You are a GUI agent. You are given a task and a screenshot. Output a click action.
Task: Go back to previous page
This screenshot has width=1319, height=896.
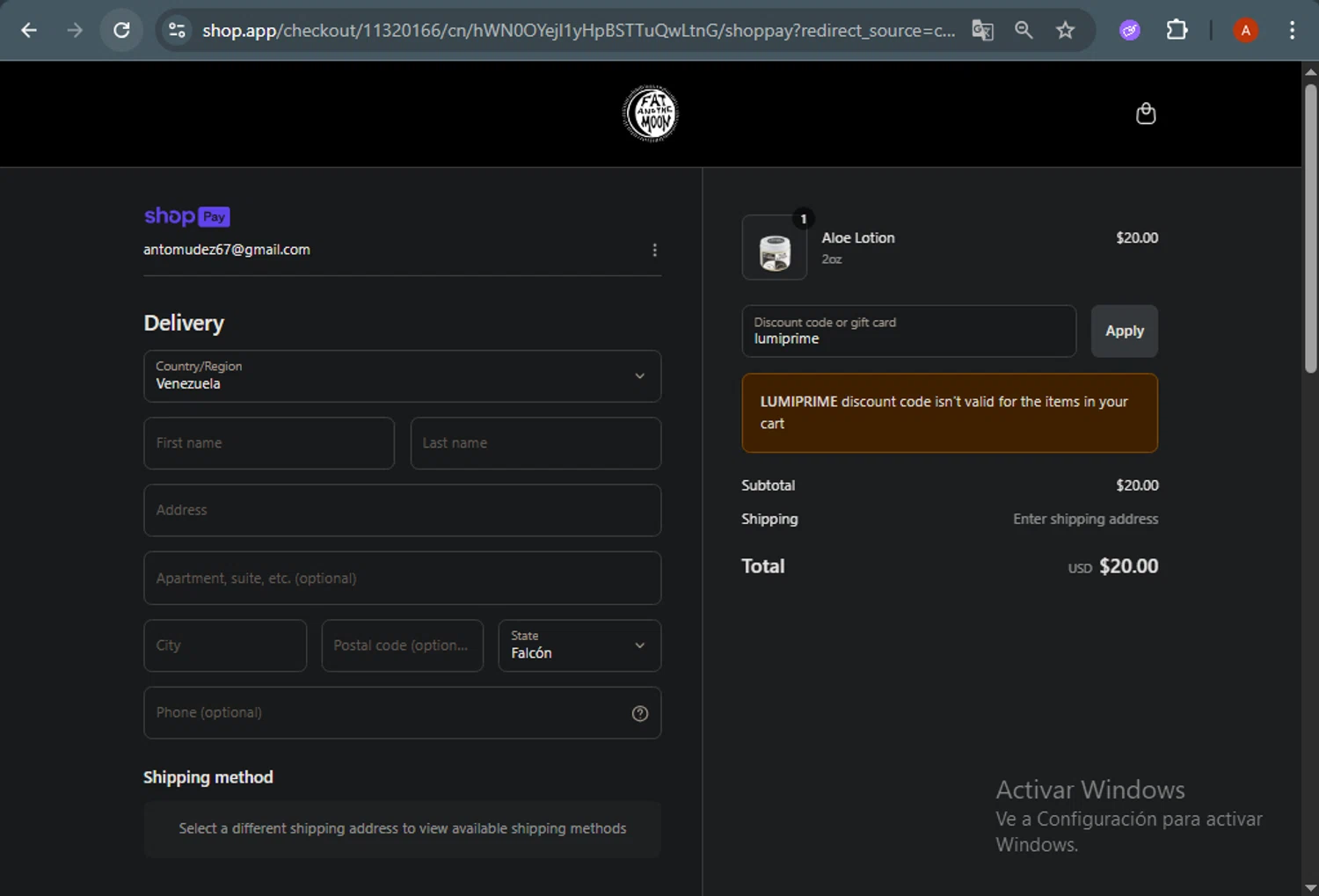29,31
